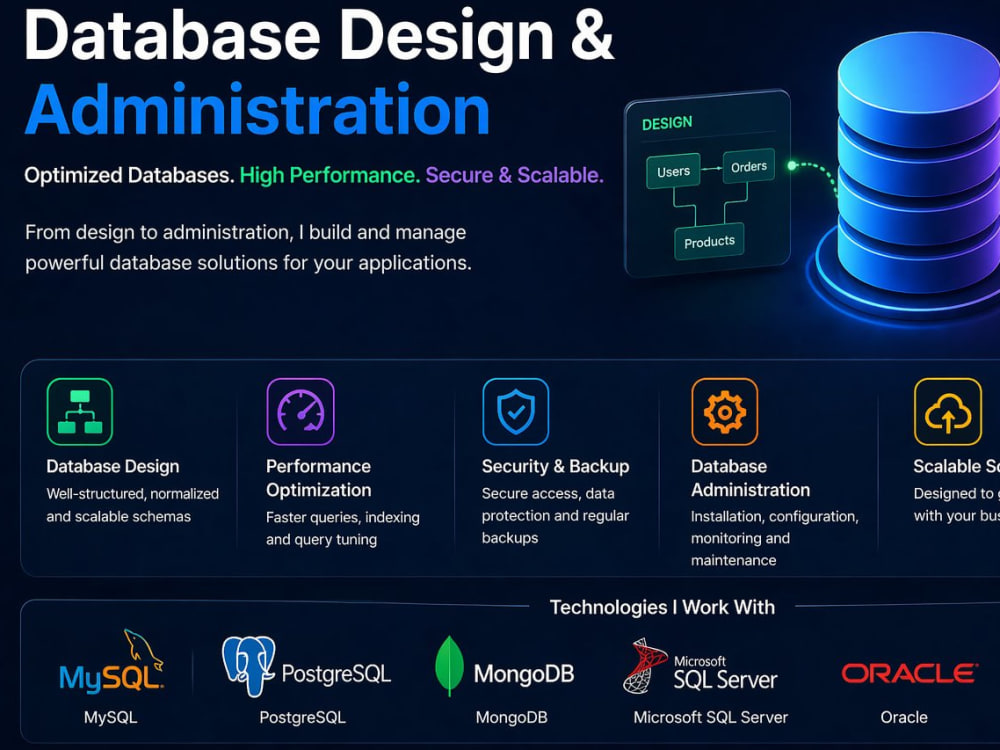
Task: Click the Products box in the design diagram
Action: 709,242
